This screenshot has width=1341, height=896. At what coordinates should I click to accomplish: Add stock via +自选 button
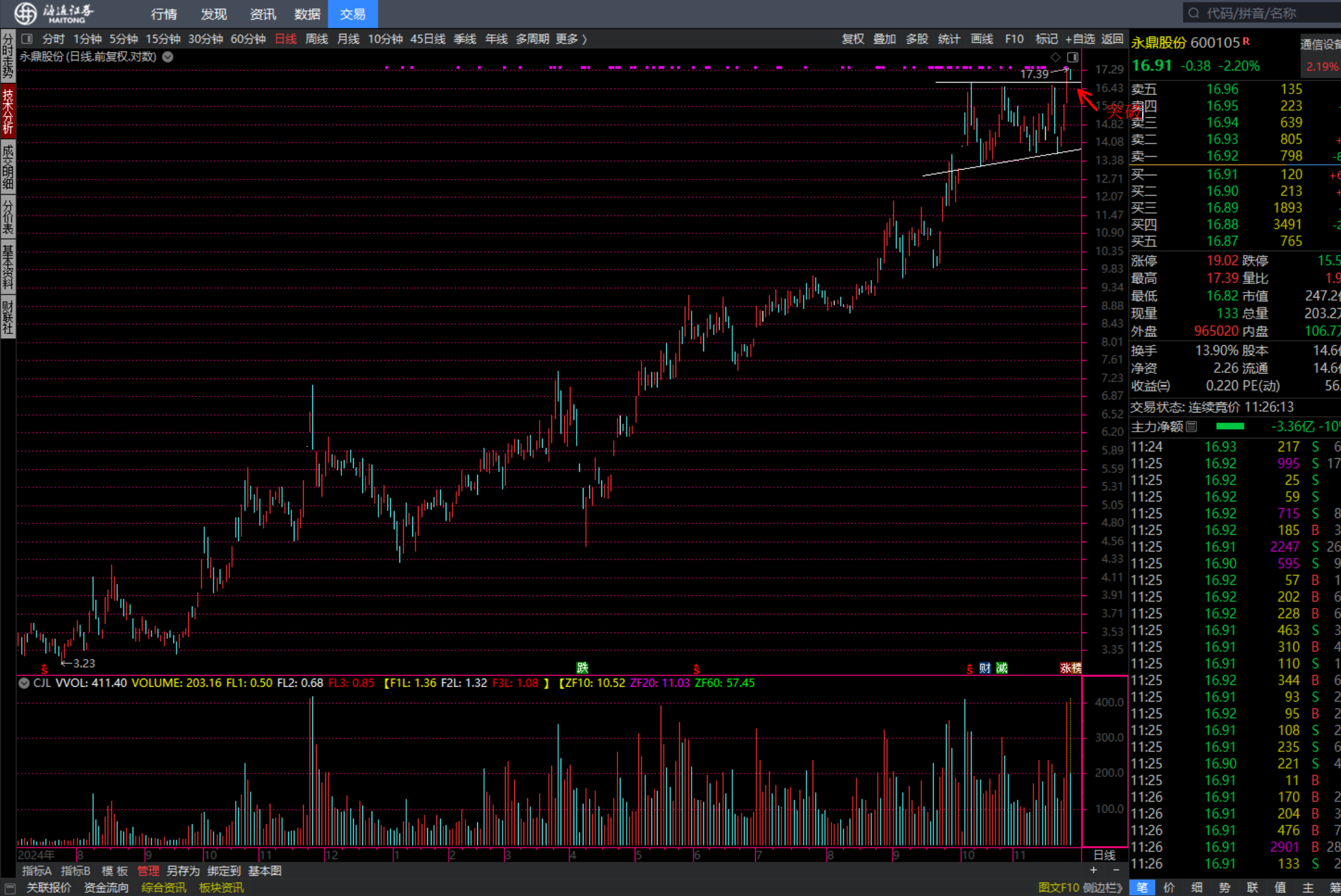pos(1080,39)
